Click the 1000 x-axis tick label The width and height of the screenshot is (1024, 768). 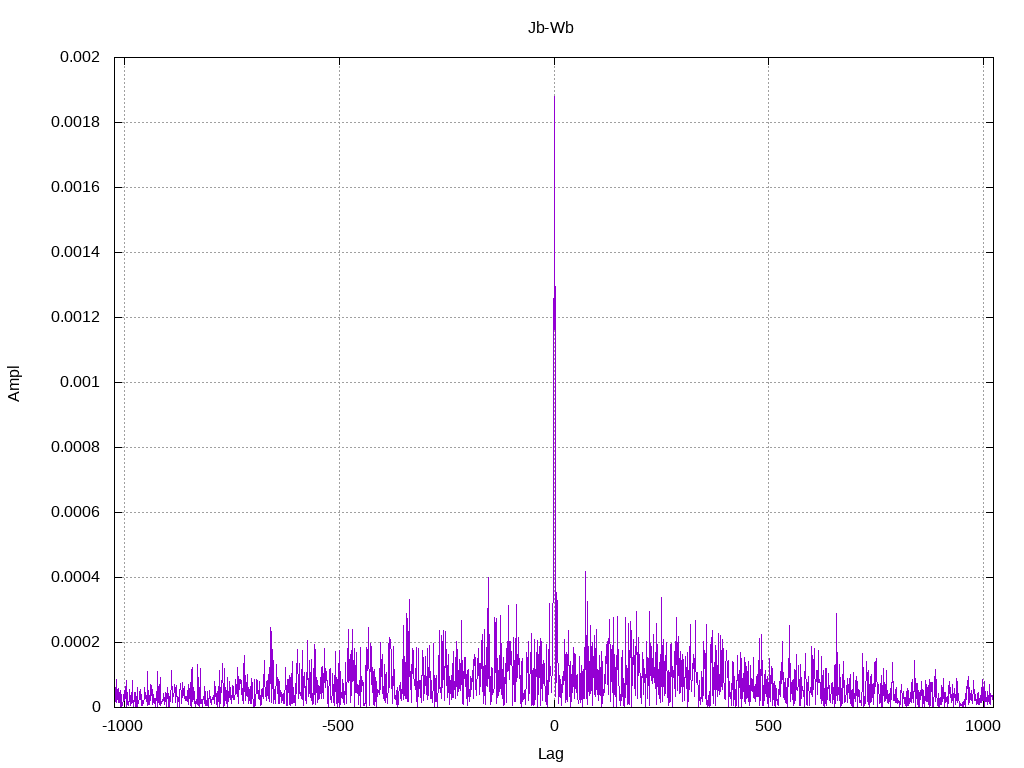pos(983,726)
